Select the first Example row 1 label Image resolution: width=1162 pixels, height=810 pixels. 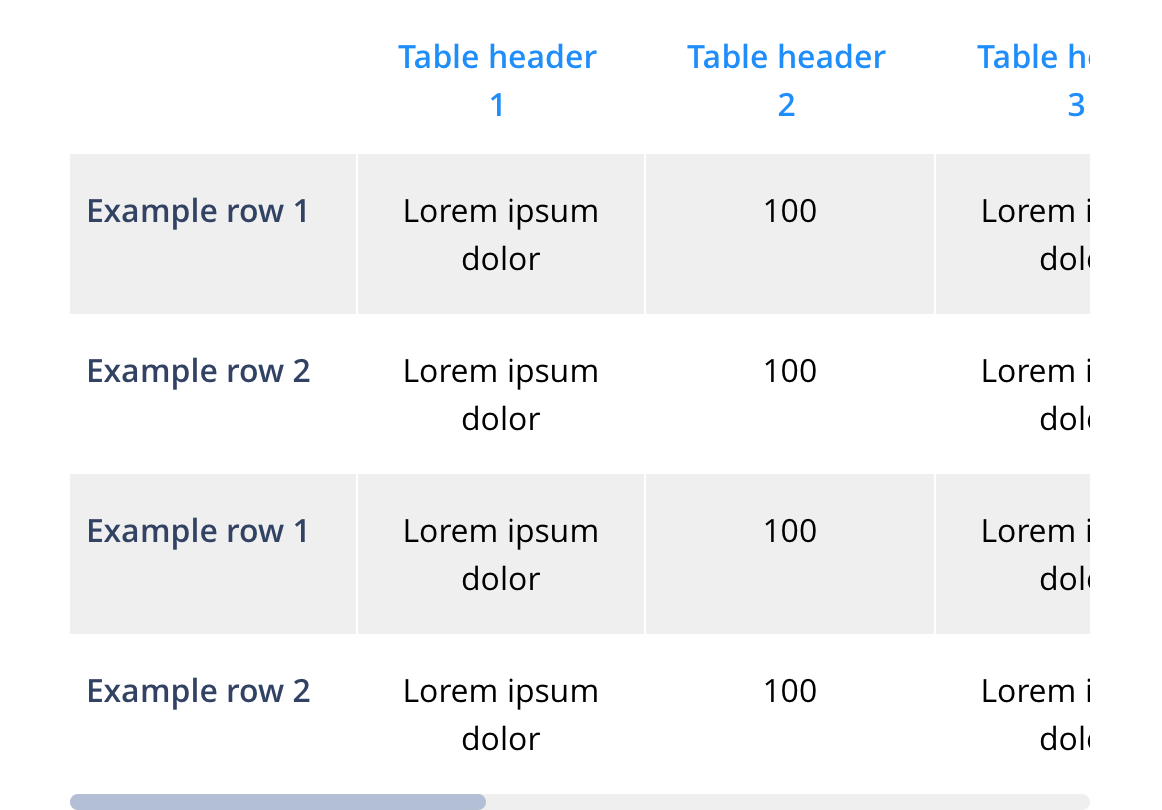click(197, 211)
